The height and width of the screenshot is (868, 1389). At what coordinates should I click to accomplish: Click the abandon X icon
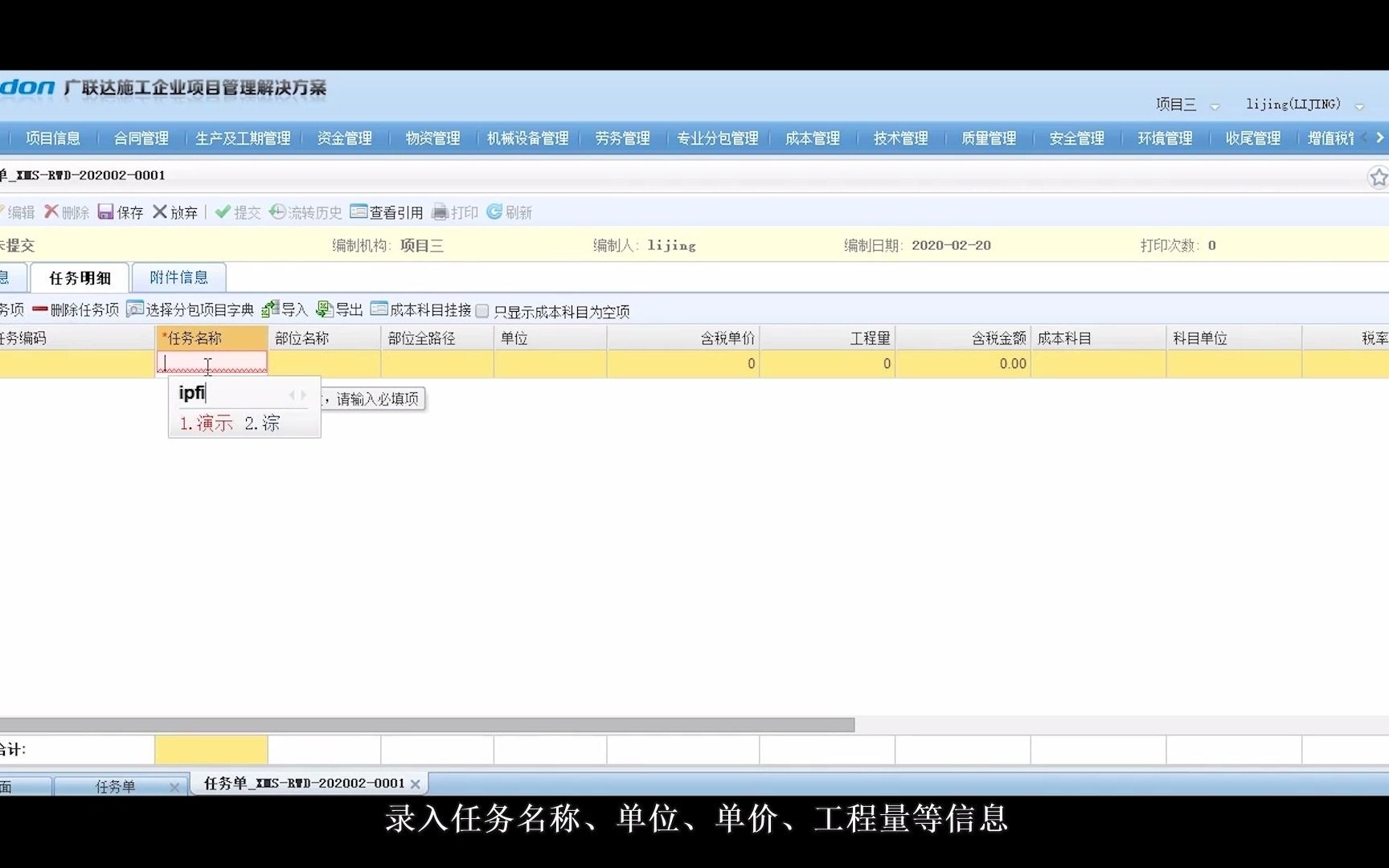pos(160,211)
